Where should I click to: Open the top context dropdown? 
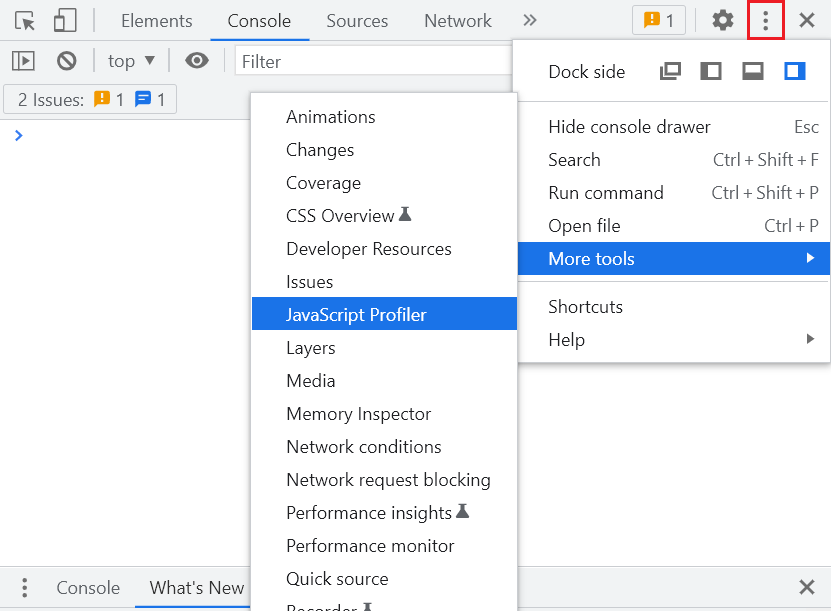tap(131, 61)
